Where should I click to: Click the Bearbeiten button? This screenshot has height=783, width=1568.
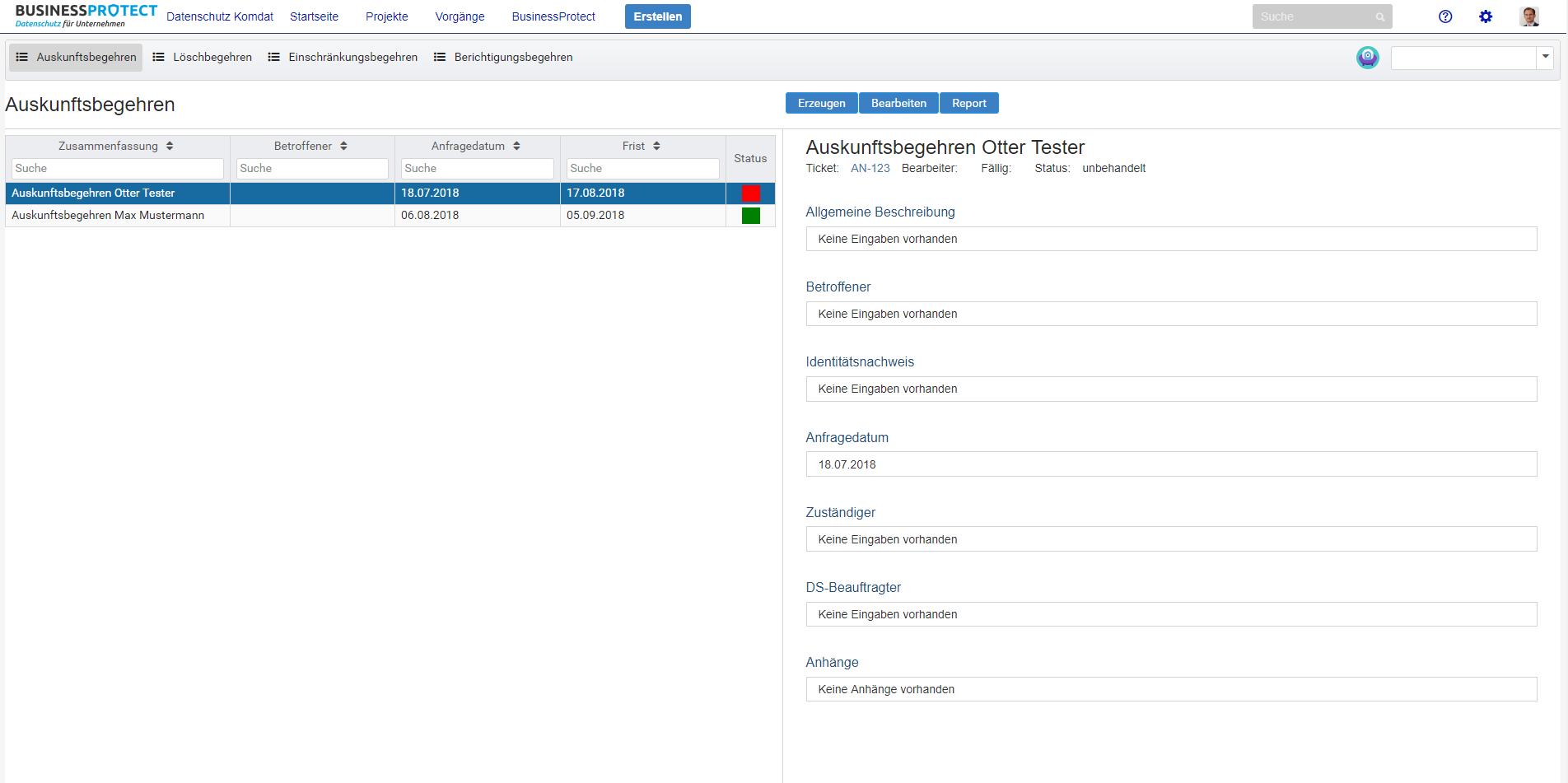click(898, 103)
